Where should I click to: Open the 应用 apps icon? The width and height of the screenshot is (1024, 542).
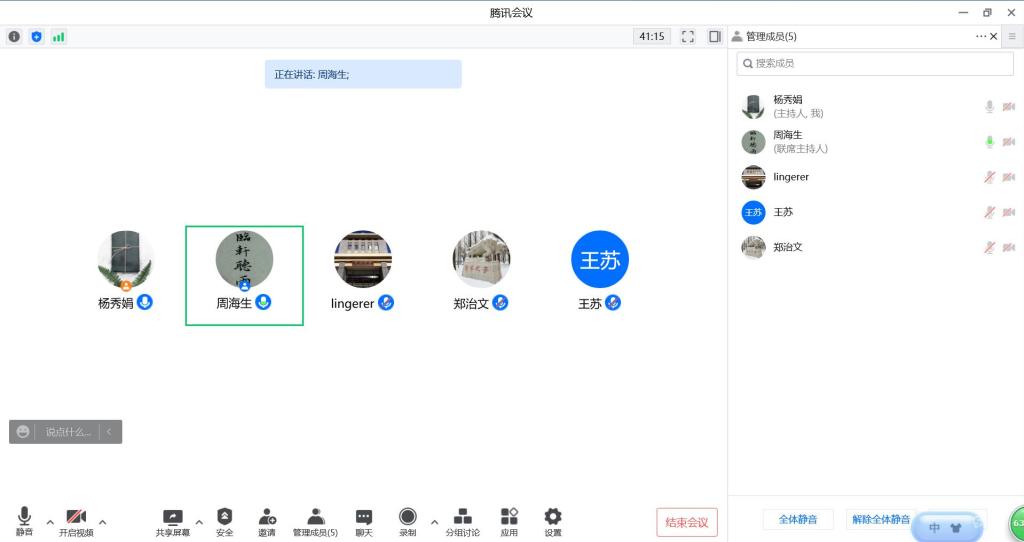pyautogui.click(x=509, y=517)
